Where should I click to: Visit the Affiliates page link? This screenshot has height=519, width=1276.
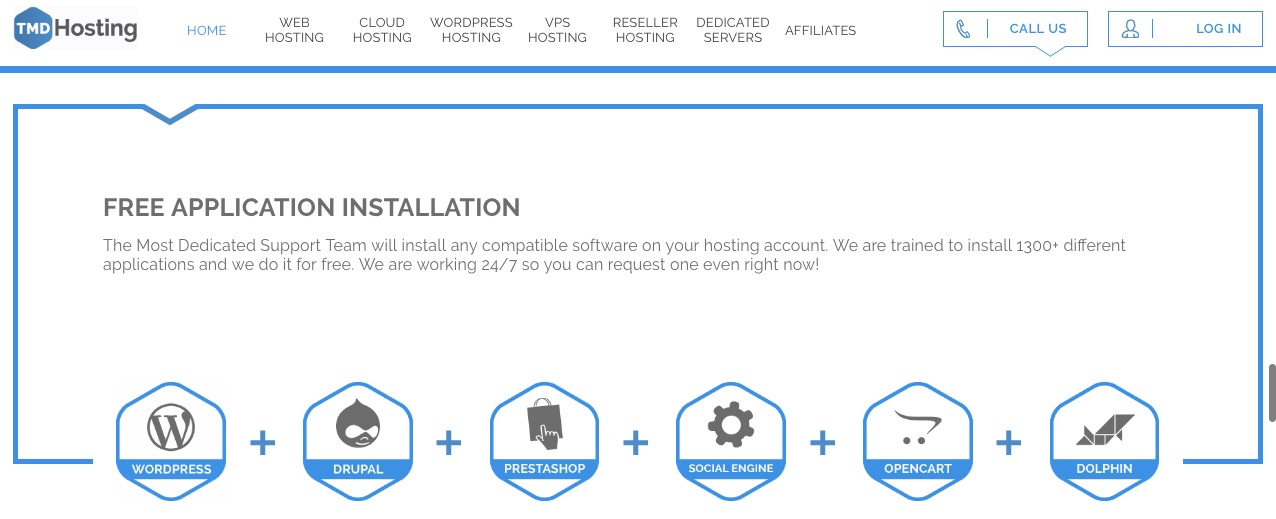click(x=820, y=30)
